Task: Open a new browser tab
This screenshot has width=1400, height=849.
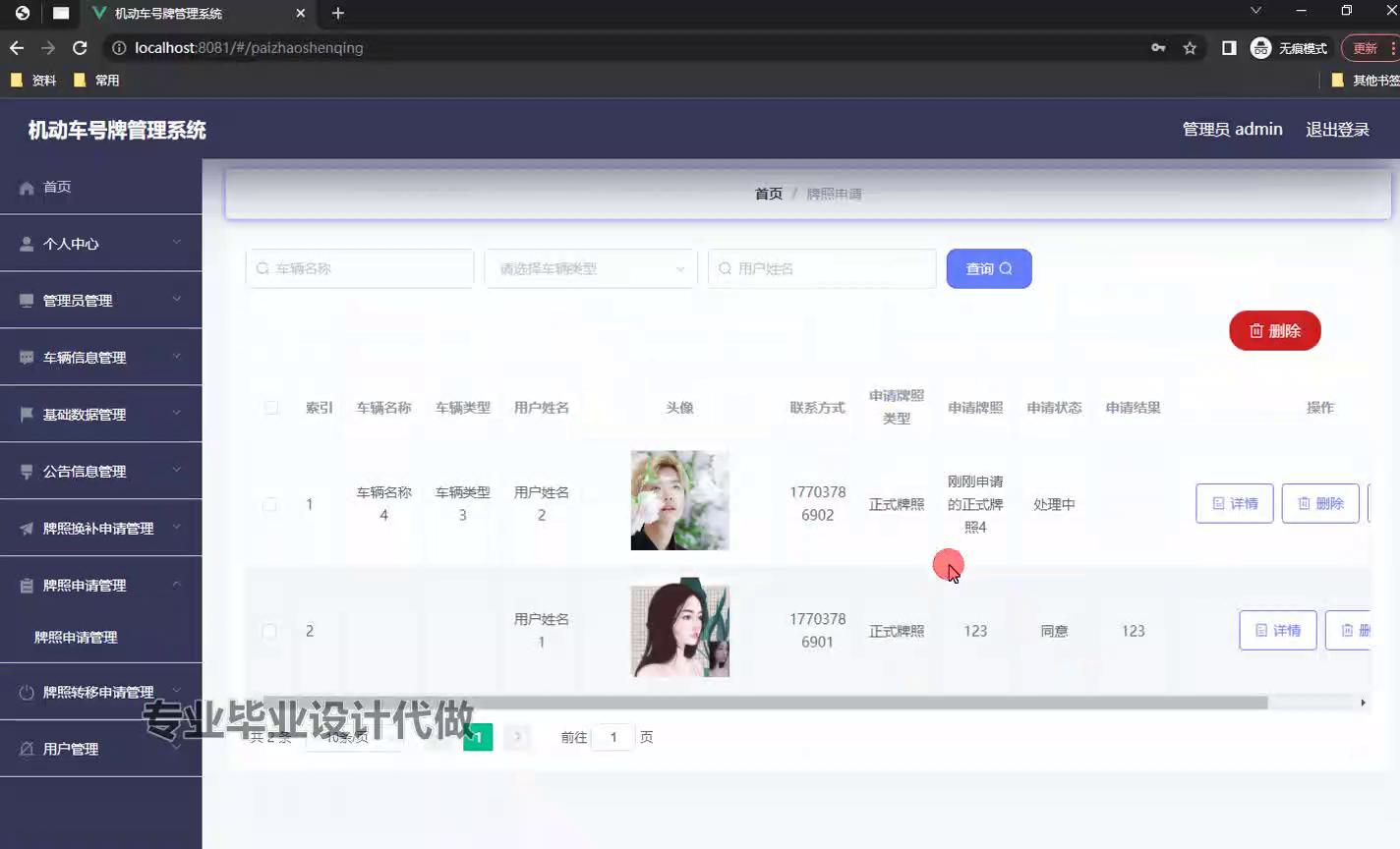Action: 338,13
